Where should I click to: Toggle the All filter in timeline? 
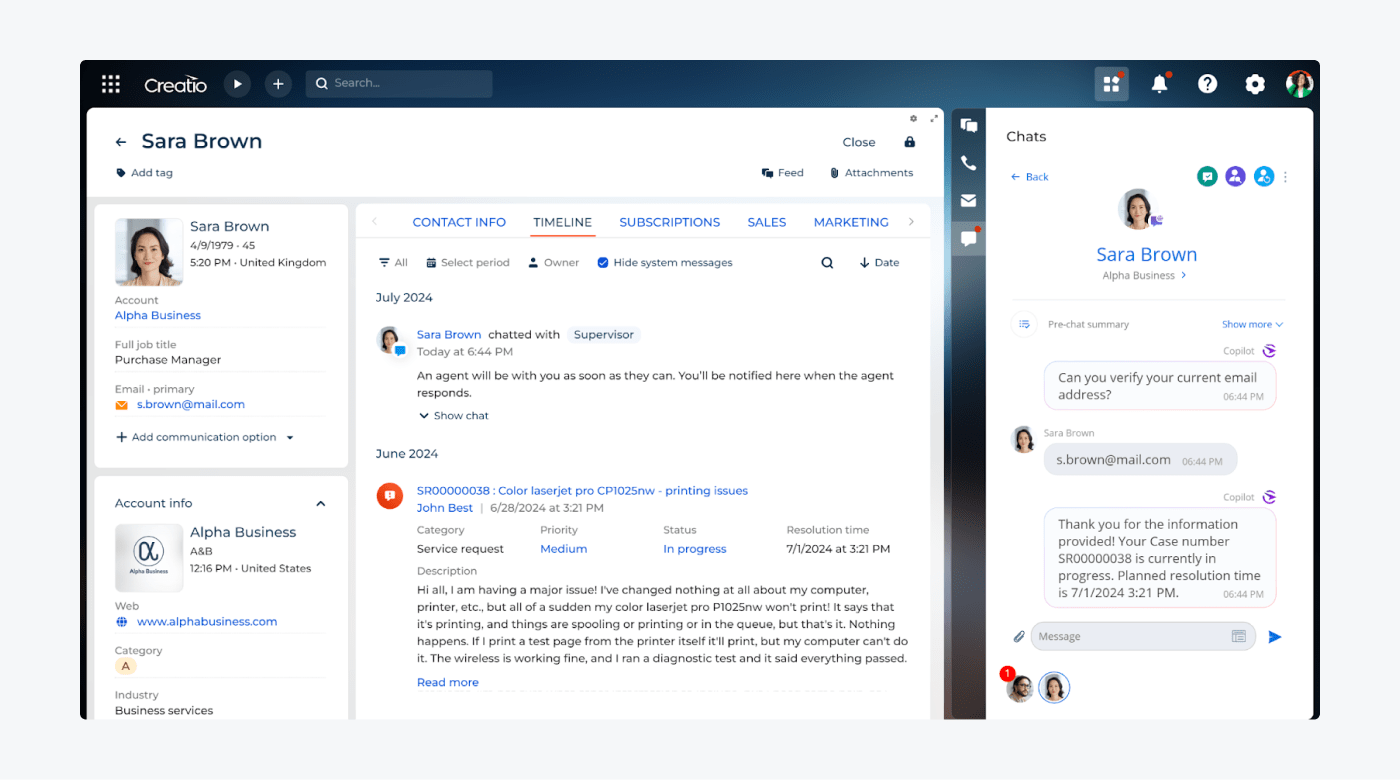point(393,263)
